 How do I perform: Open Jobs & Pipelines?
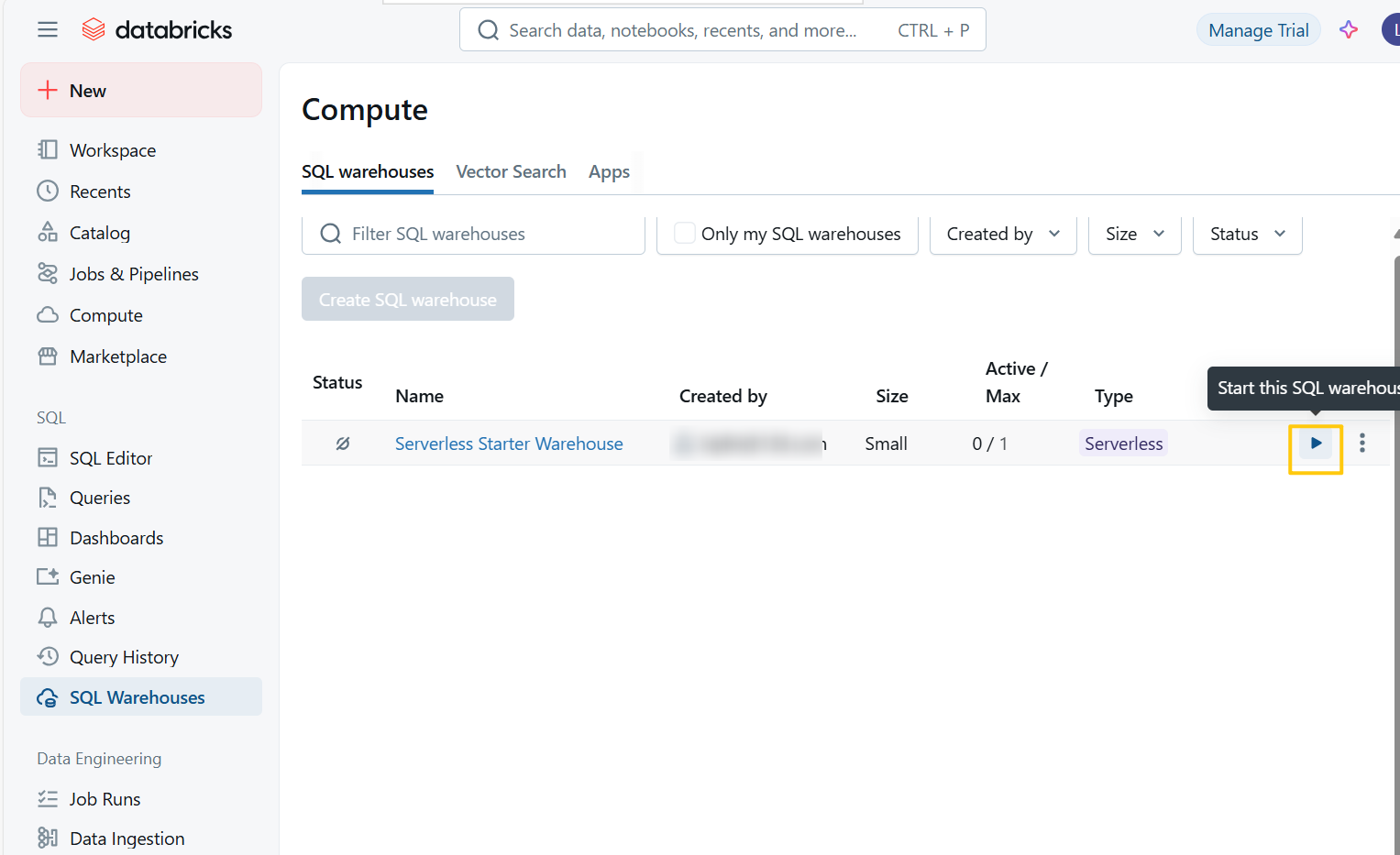point(141,274)
